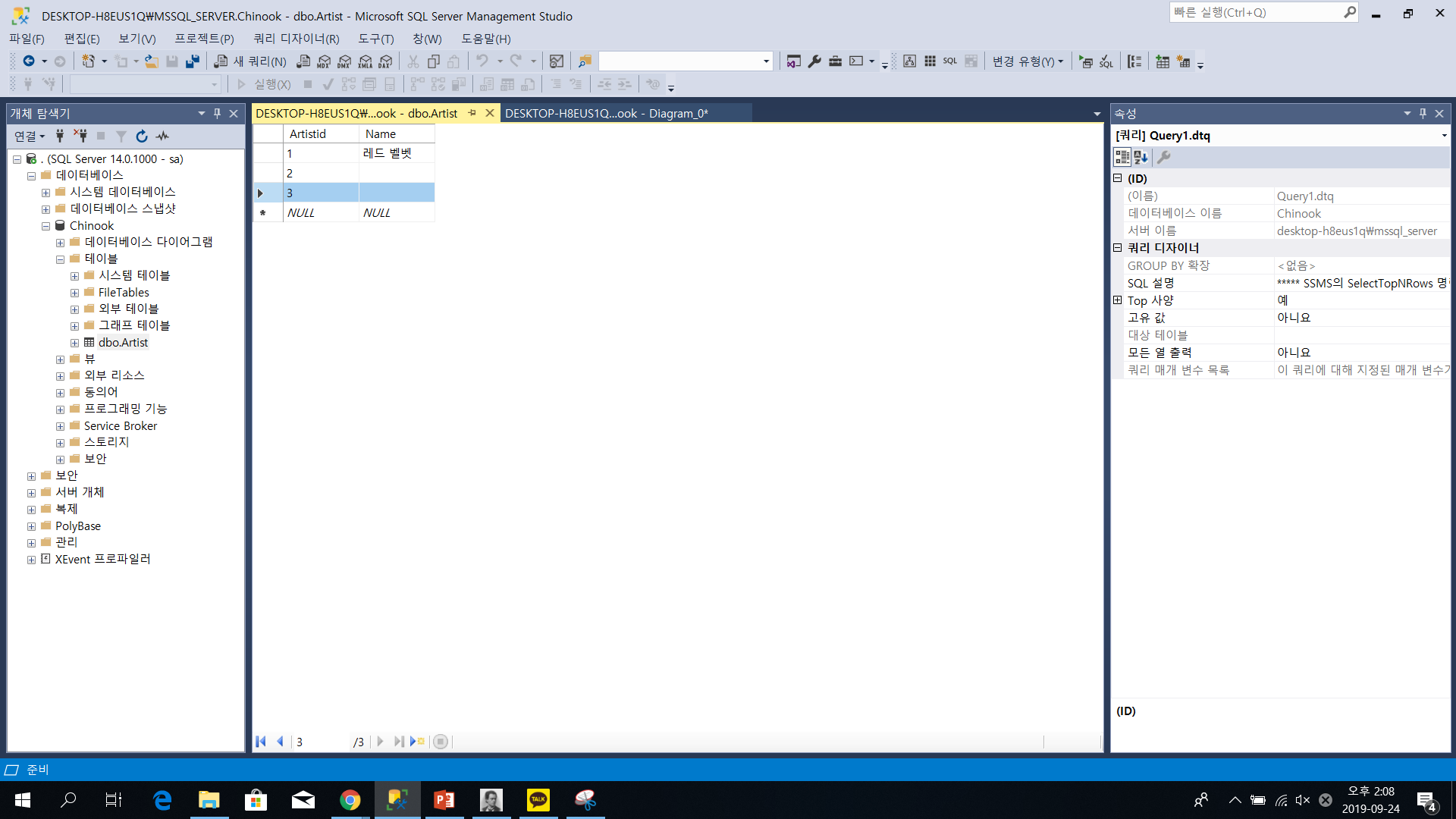Click the XMLA query icon

(x=366, y=61)
